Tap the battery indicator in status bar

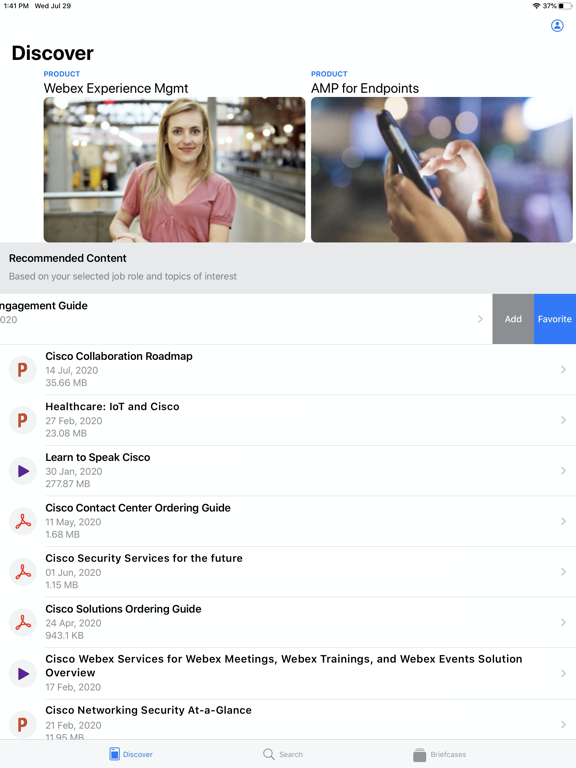click(x=565, y=6)
